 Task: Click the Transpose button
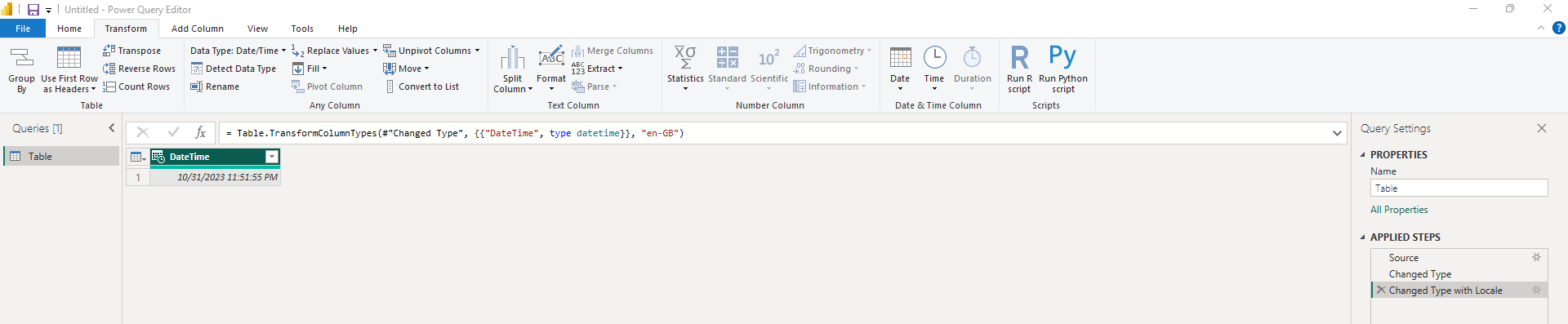(x=131, y=51)
